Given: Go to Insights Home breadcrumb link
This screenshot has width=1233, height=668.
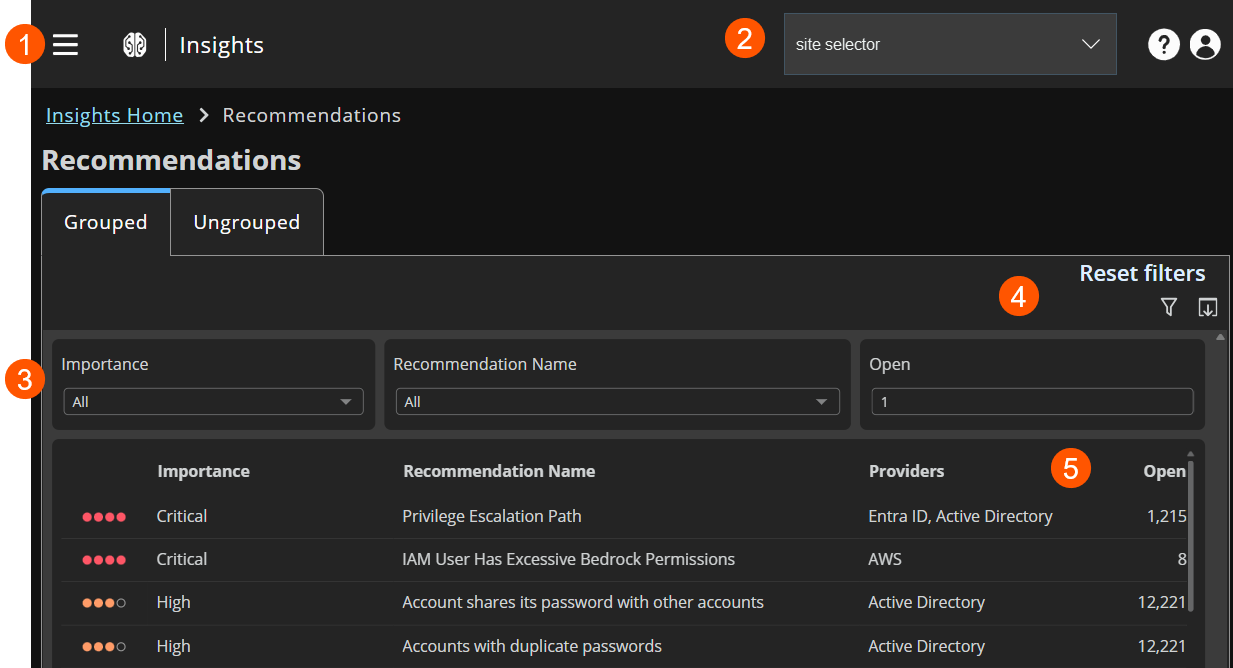Looking at the screenshot, I should pos(115,115).
